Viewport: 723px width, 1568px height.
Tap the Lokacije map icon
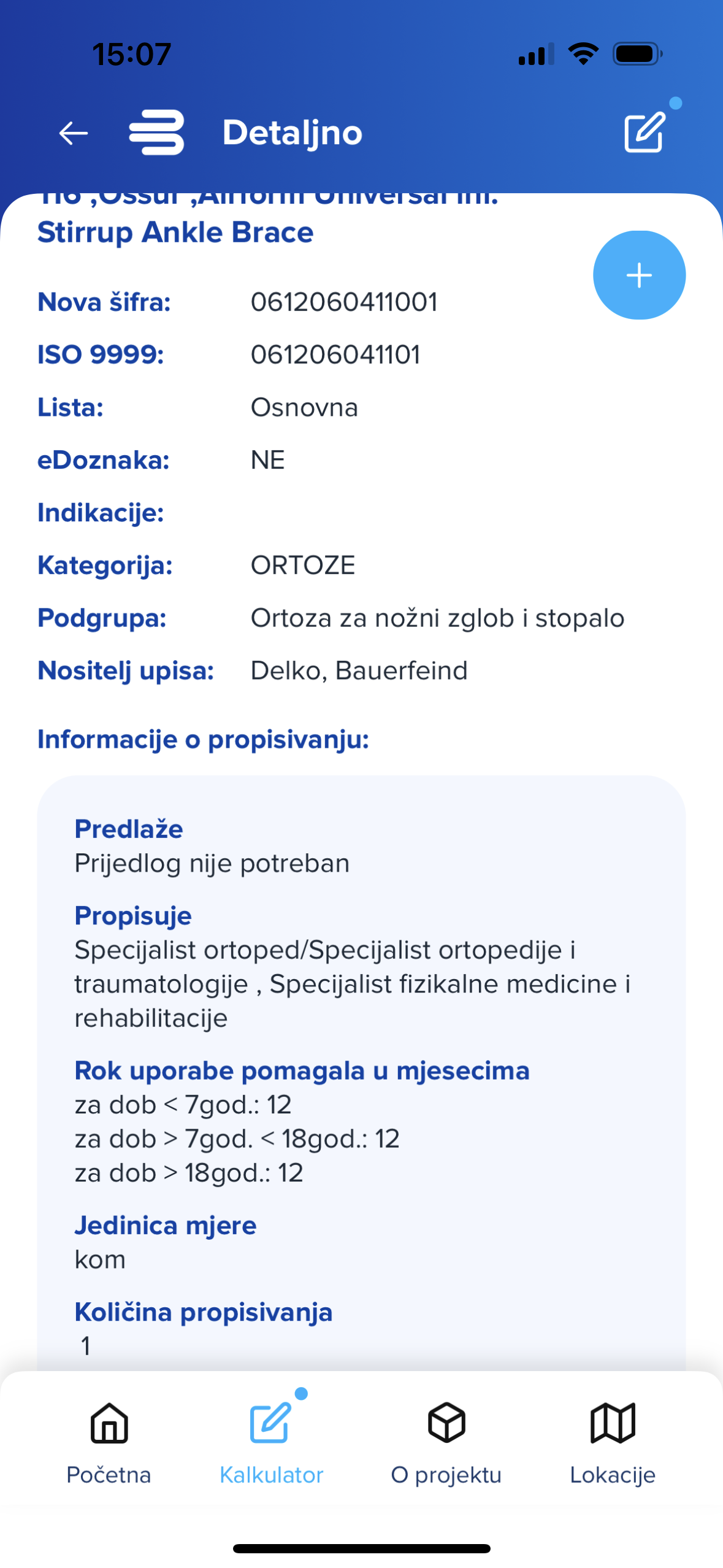coord(613,1422)
